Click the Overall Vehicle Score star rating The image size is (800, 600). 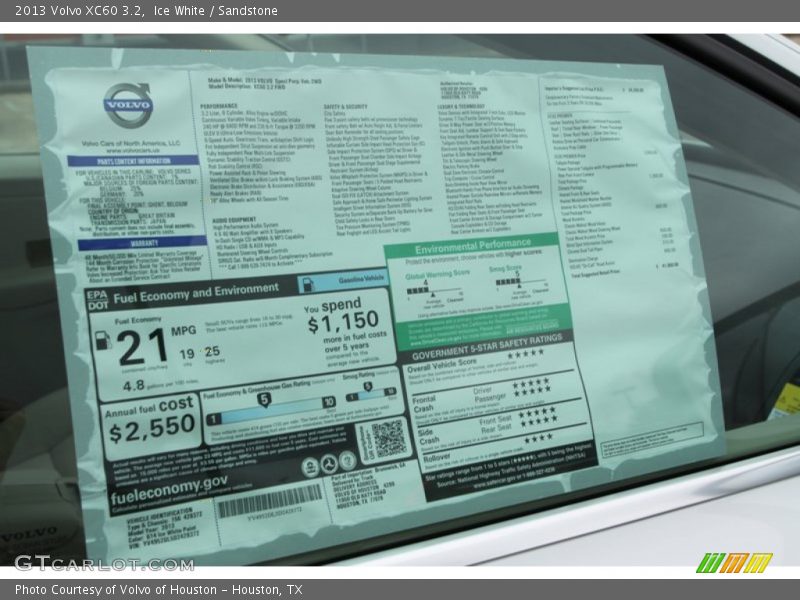point(525,353)
